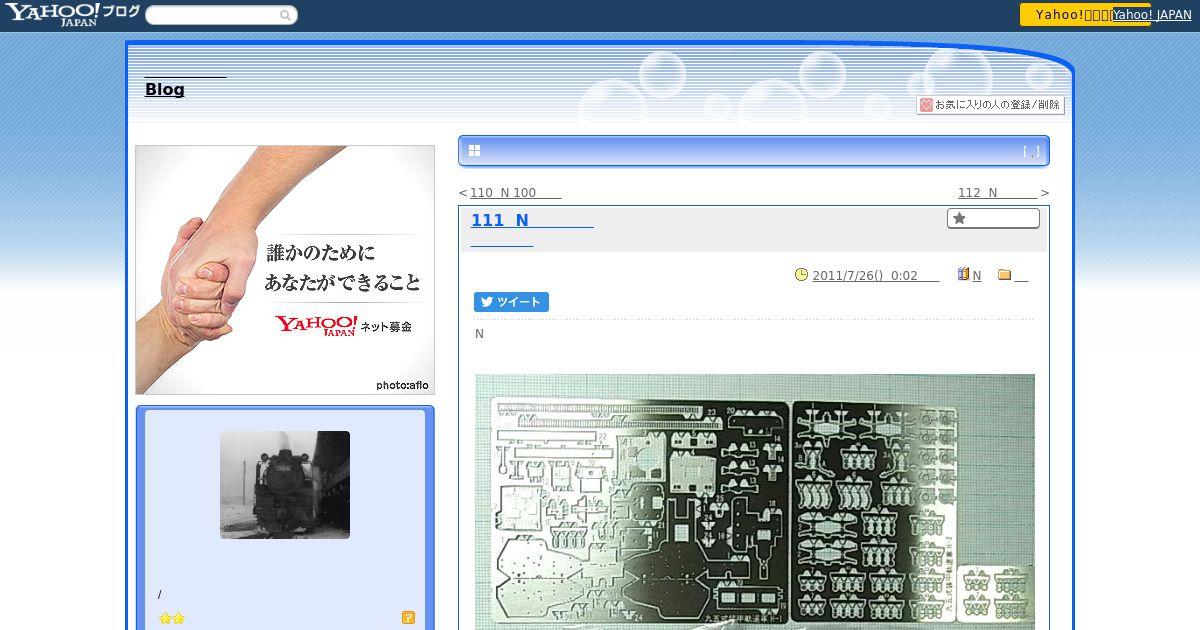Open the N category link by date

977,276
